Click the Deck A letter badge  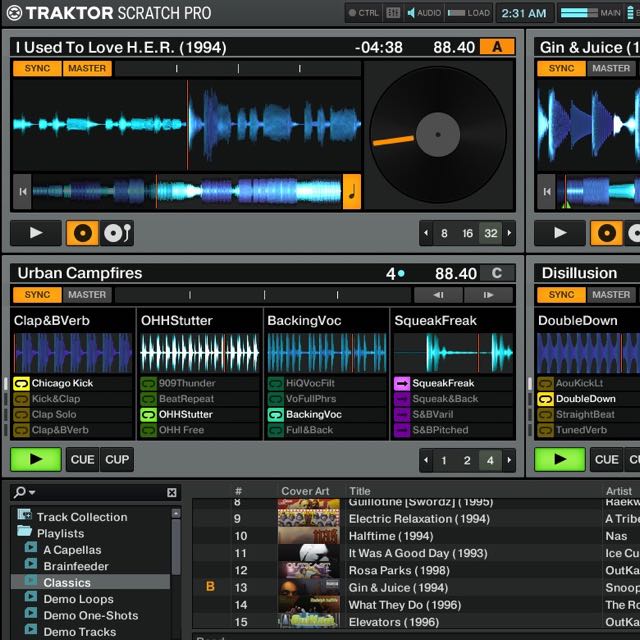(497, 47)
